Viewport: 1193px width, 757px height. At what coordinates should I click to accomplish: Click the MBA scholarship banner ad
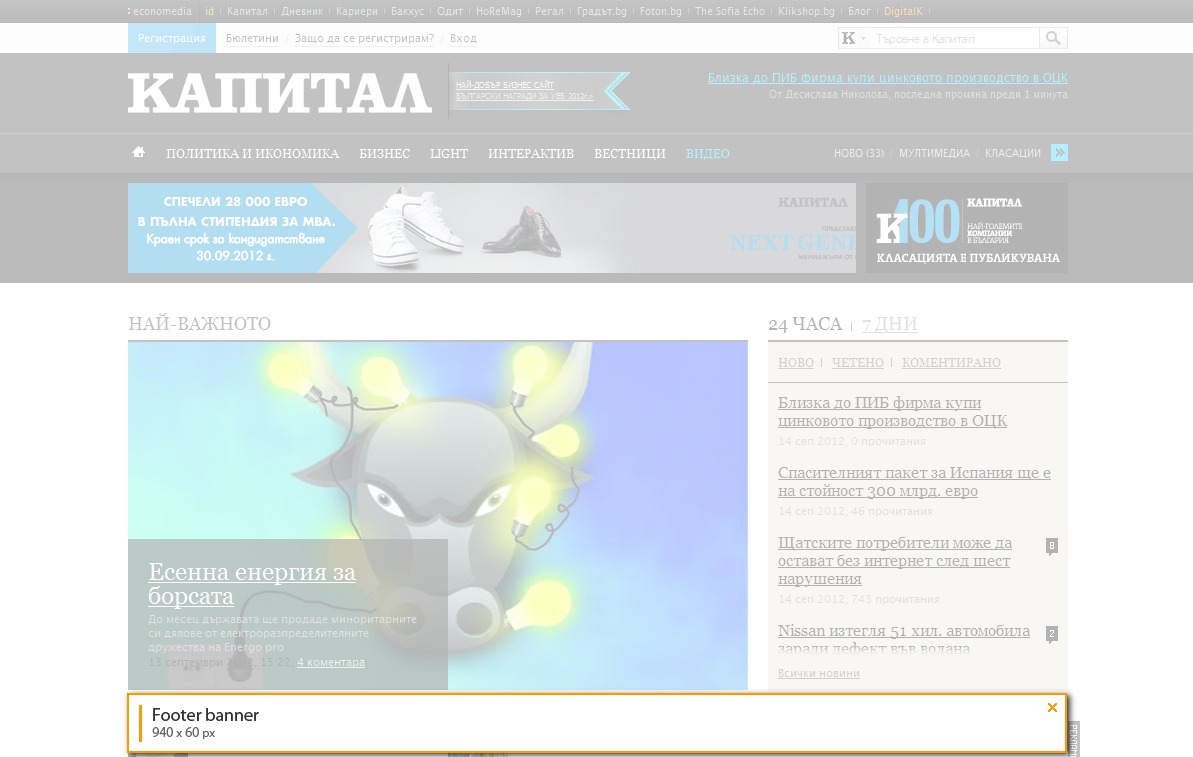[492, 227]
